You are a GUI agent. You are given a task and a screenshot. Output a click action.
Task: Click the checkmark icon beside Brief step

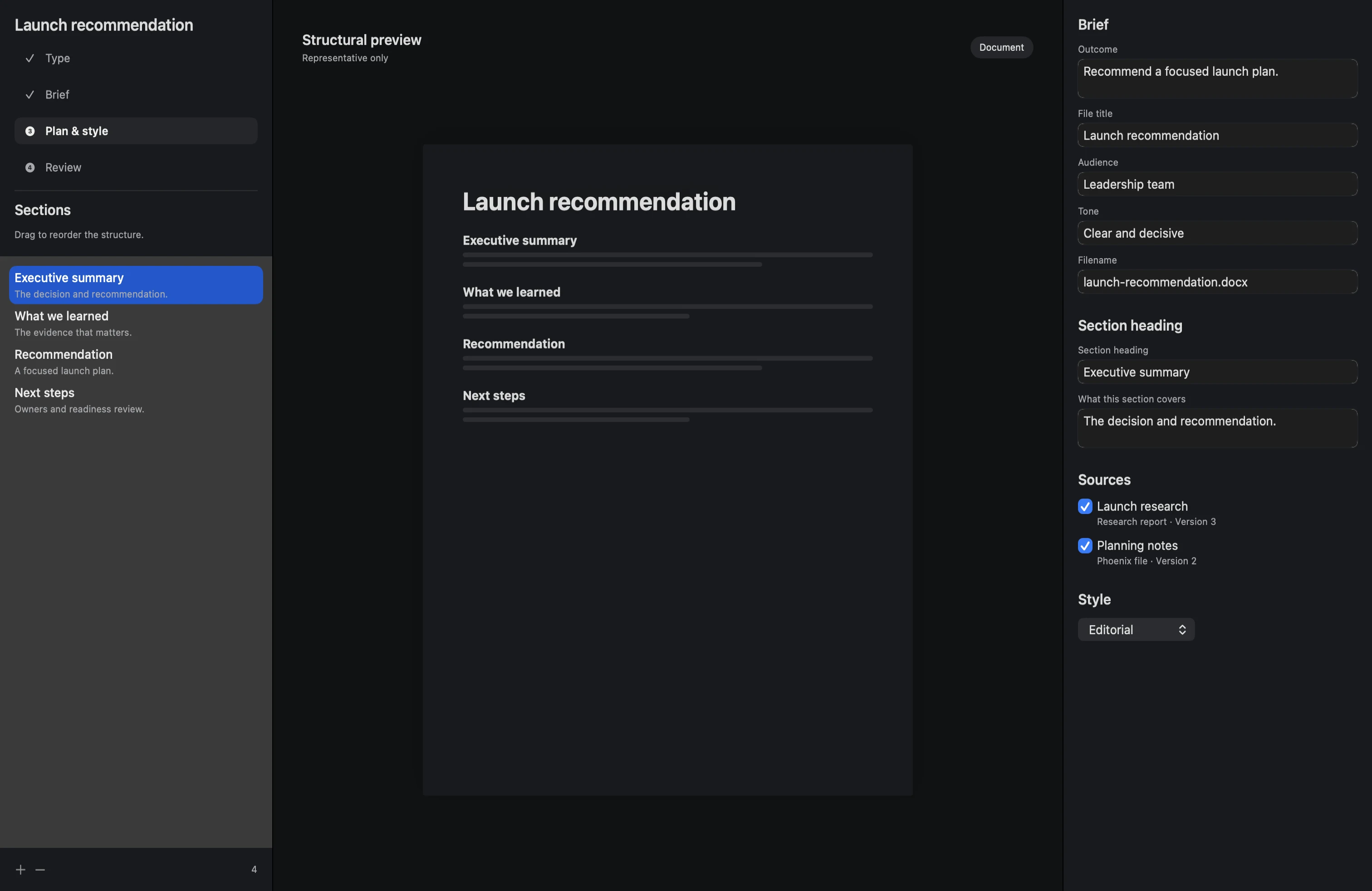[x=30, y=94]
